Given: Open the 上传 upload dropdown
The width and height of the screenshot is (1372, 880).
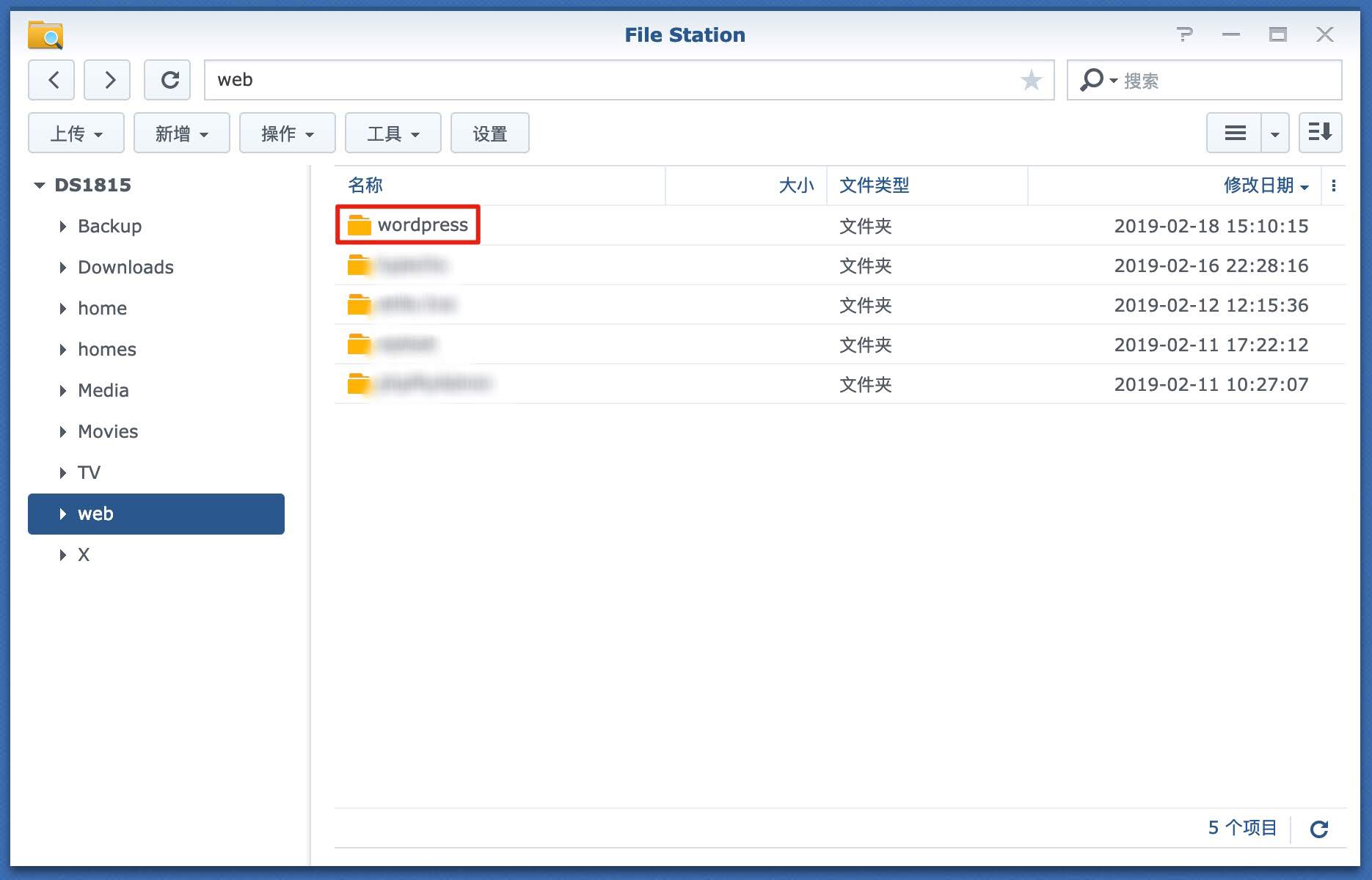Looking at the screenshot, I should 76,133.
